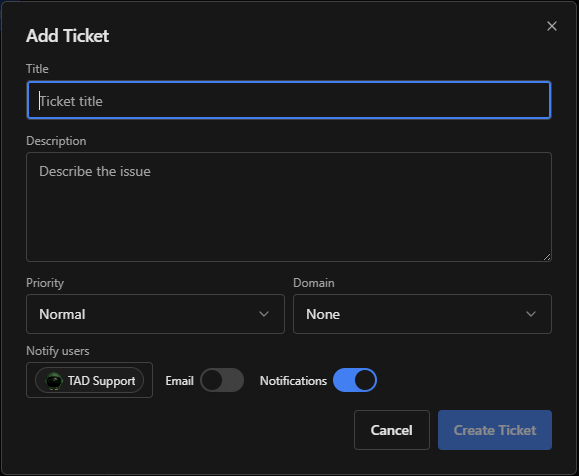Cancel the ticket creation

(x=392, y=430)
